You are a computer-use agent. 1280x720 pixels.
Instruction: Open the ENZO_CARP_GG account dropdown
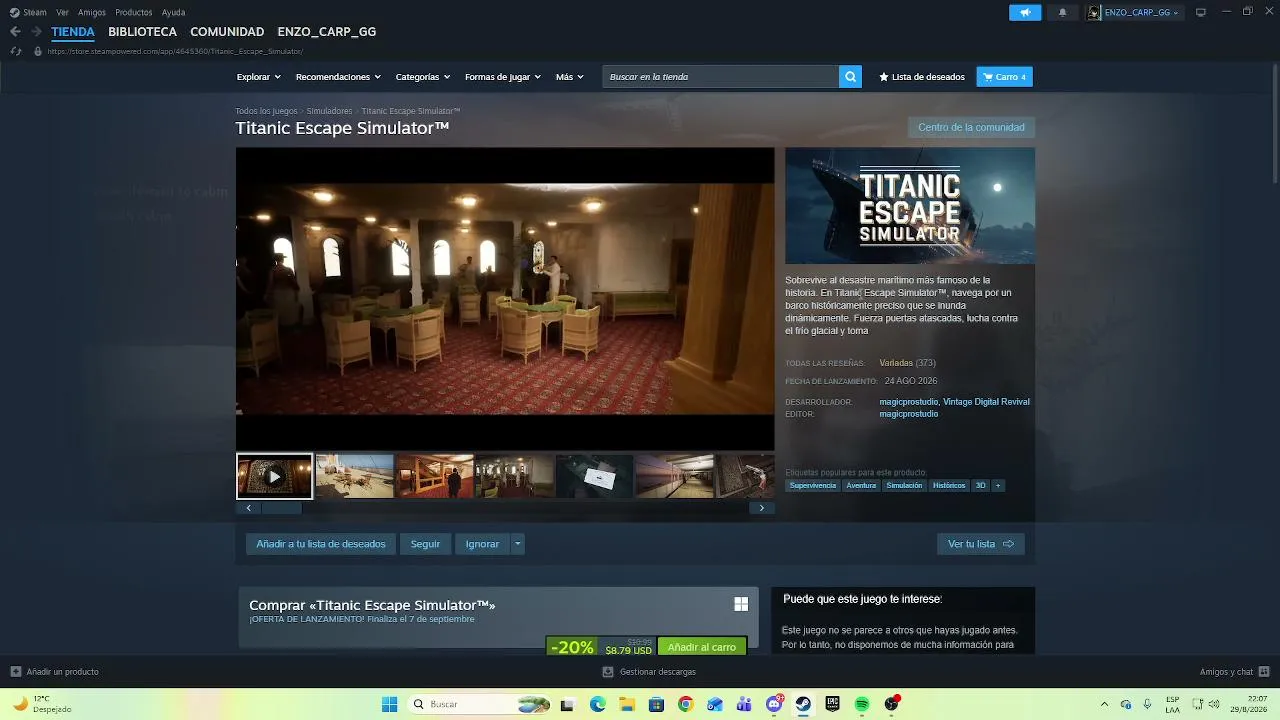(x=1141, y=13)
